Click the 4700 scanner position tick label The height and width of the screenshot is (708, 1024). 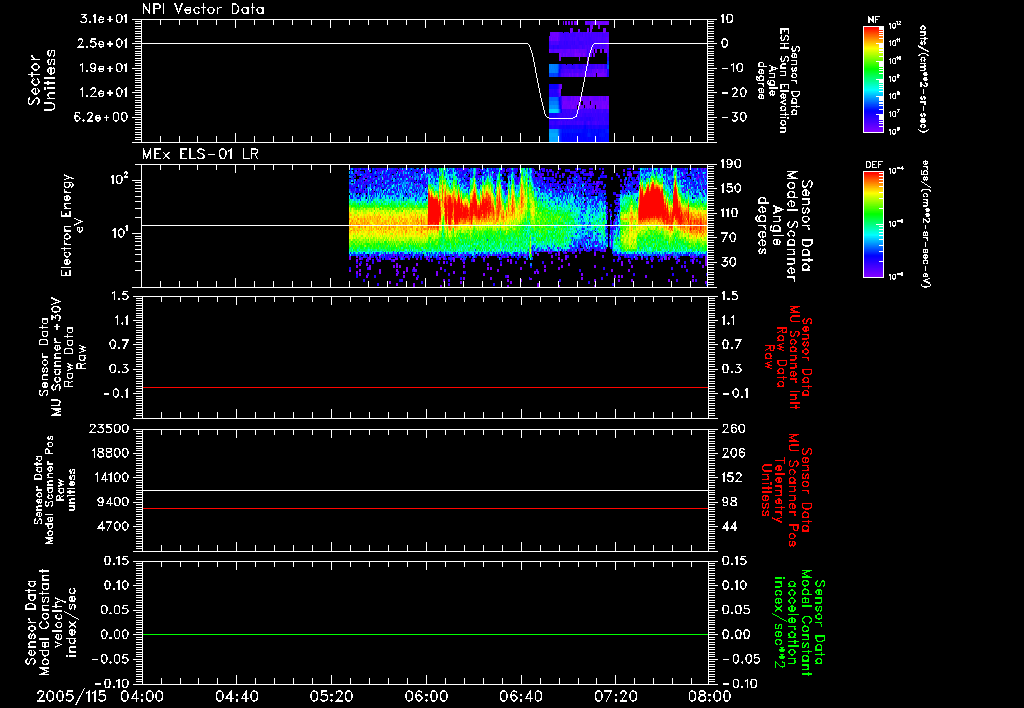coord(113,526)
